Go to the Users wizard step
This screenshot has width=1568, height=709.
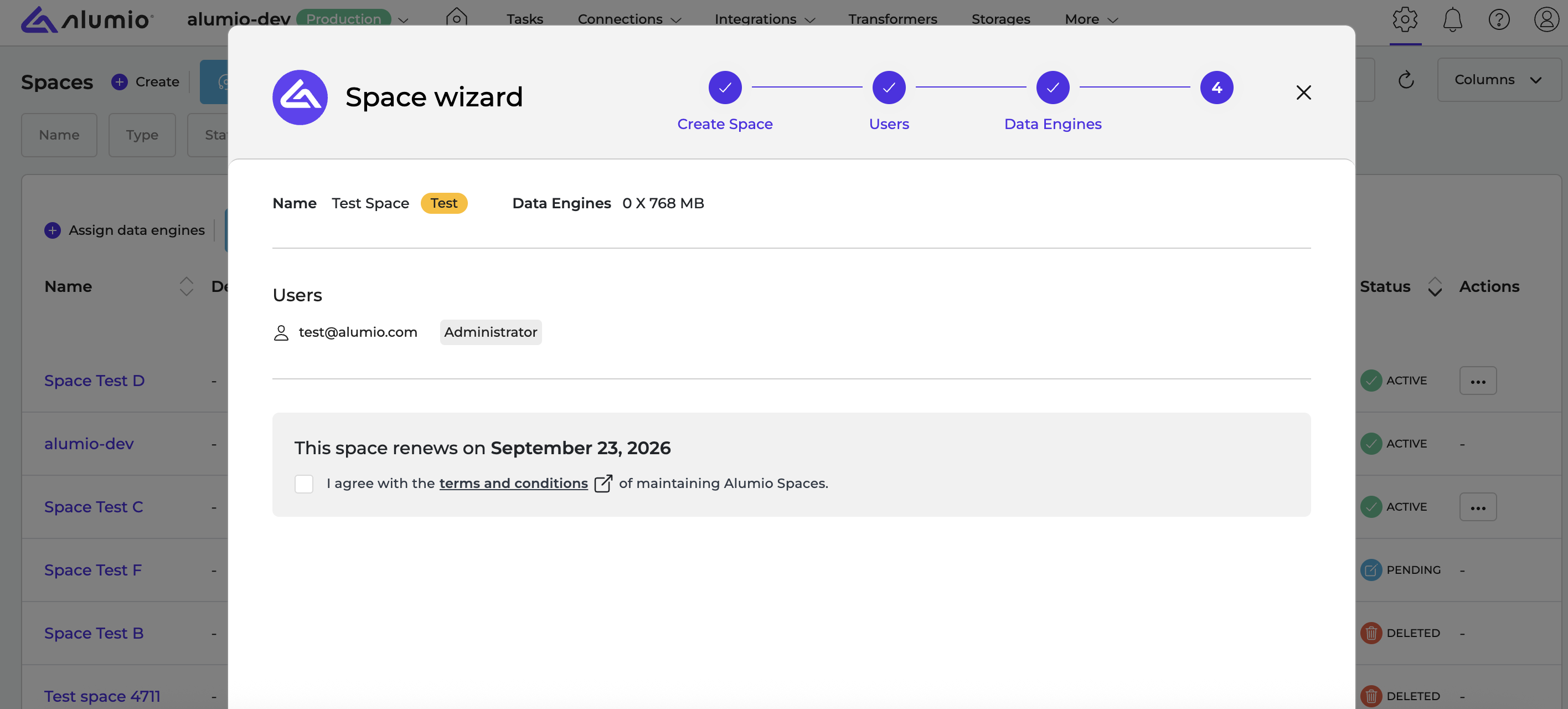889,88
